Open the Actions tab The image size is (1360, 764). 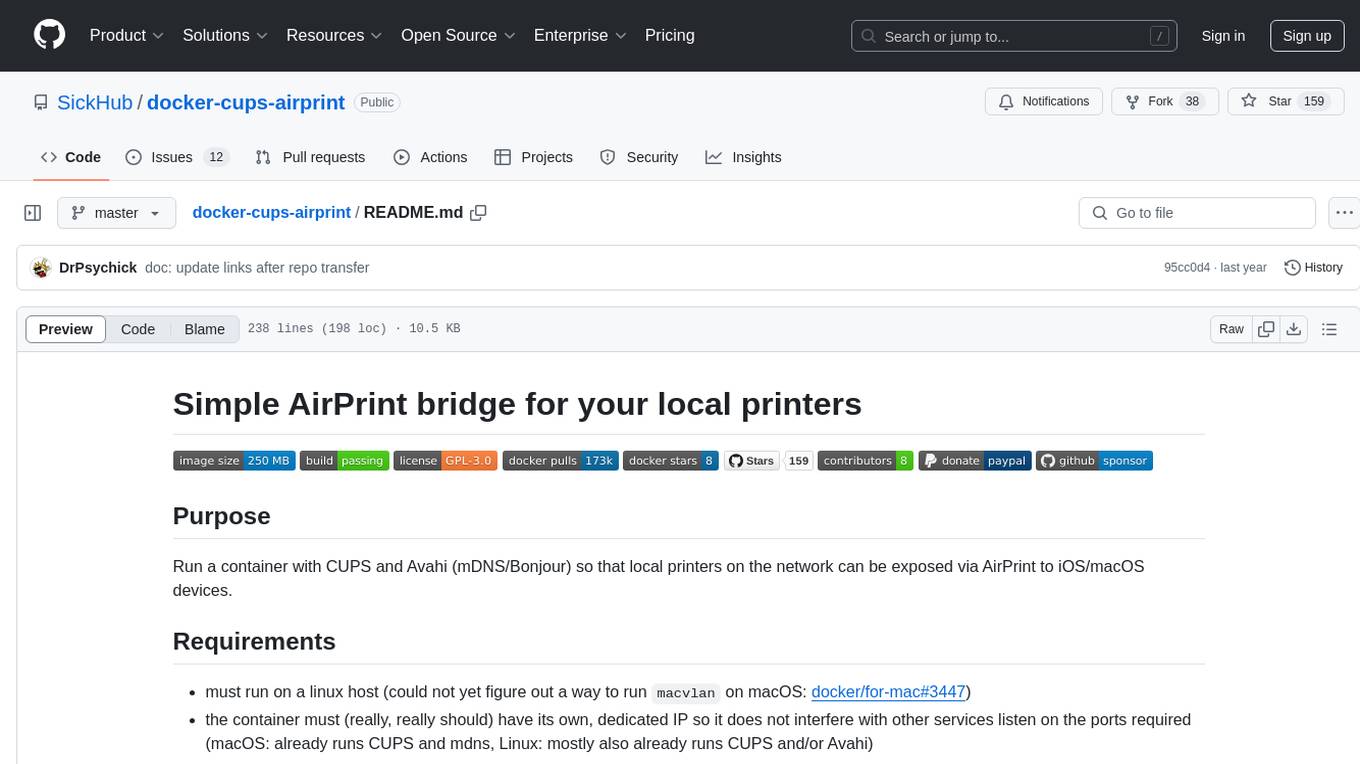pyautogui.click(x=430, y=157)
